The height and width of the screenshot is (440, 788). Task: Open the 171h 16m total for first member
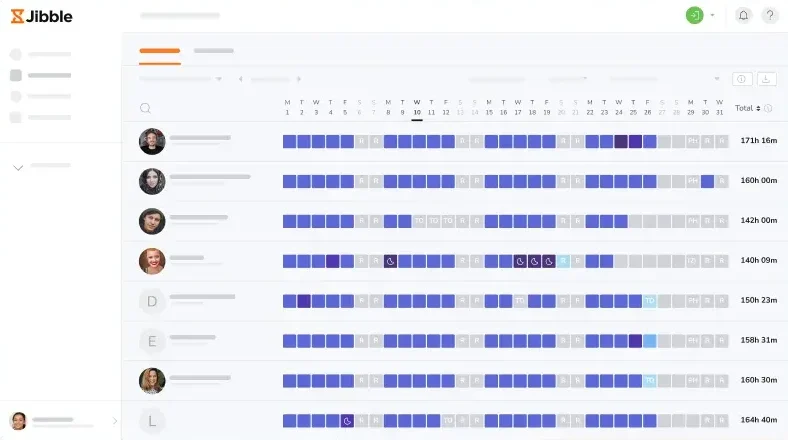758,141
